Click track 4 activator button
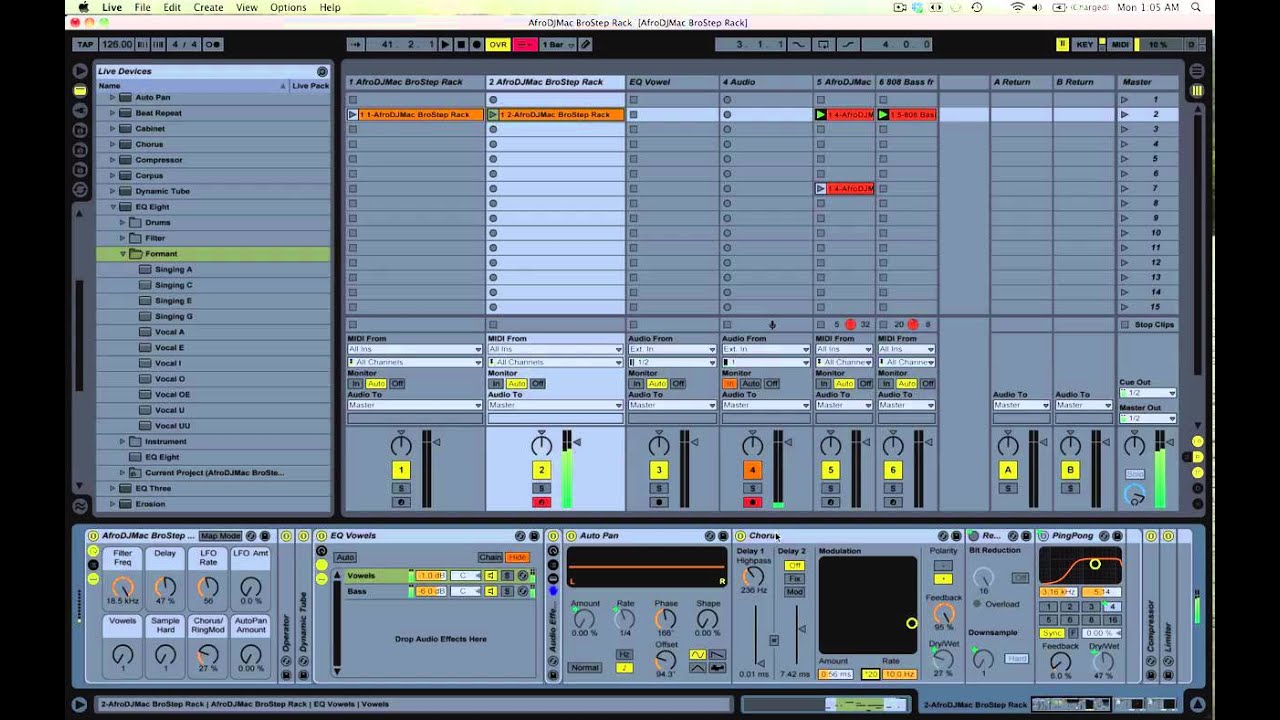The width and height of the screenshot is (1280, 720). [752, 470]
